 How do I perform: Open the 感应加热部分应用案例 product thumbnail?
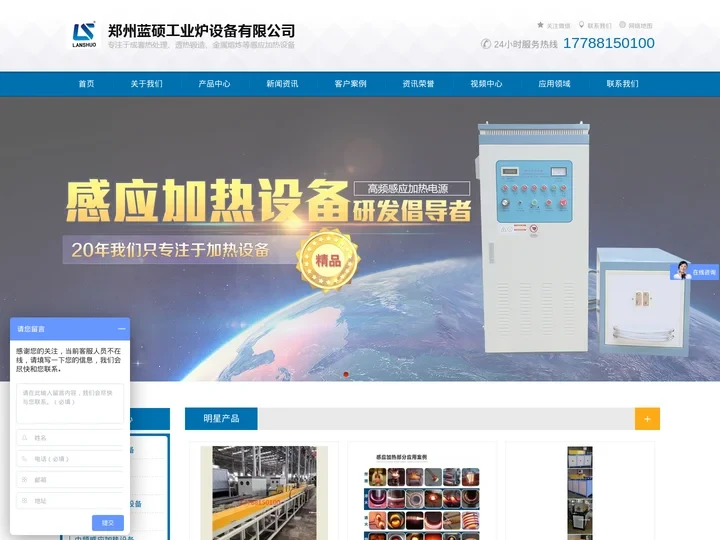pos(422,495)
